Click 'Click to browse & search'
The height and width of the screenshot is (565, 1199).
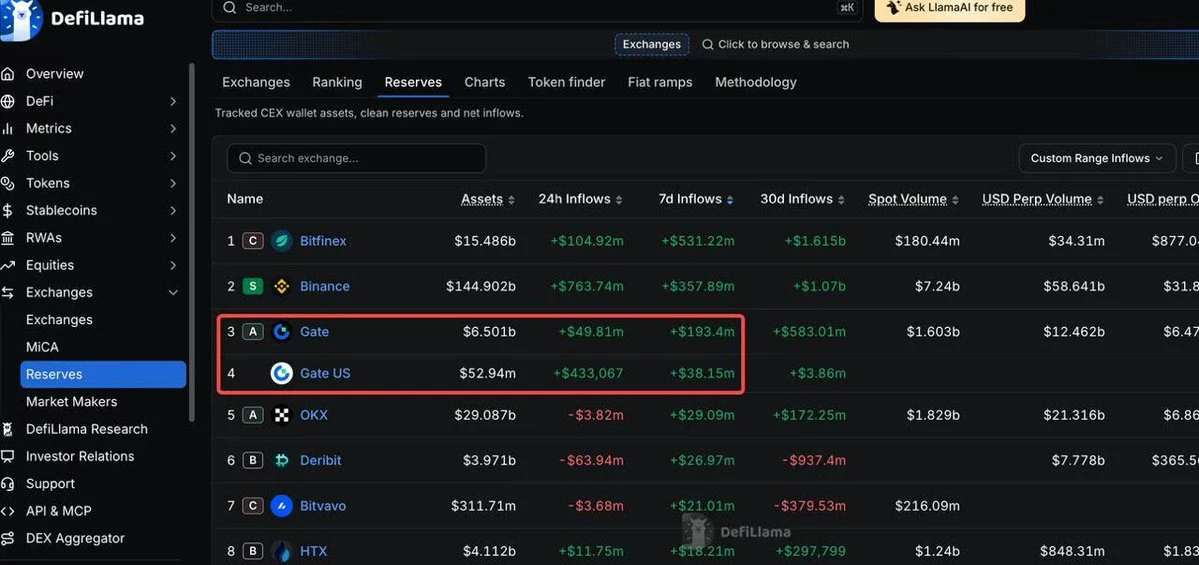pyautogui.click(x=775, y=44)
